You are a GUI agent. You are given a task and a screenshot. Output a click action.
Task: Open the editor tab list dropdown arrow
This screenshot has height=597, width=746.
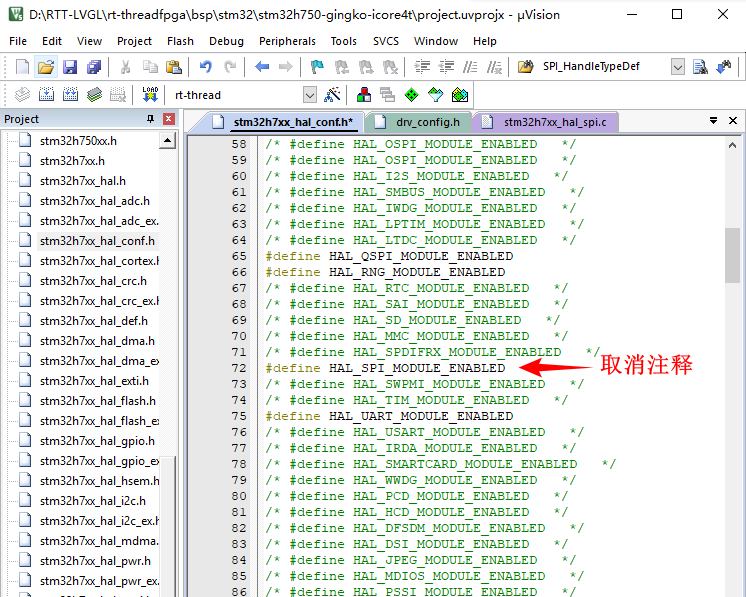click(713, 121)
